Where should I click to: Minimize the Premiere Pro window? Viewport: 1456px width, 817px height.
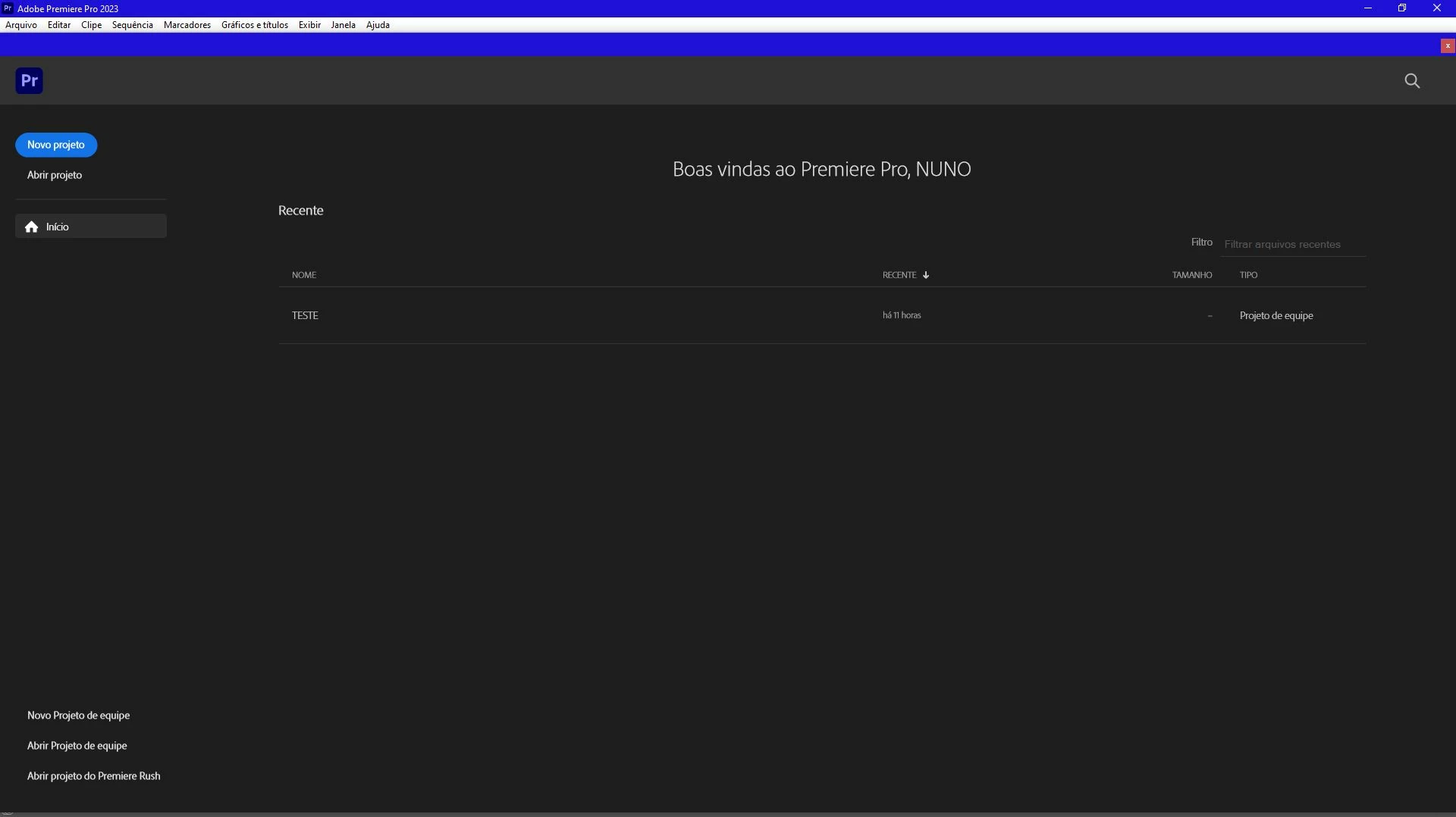(1368, 8)
